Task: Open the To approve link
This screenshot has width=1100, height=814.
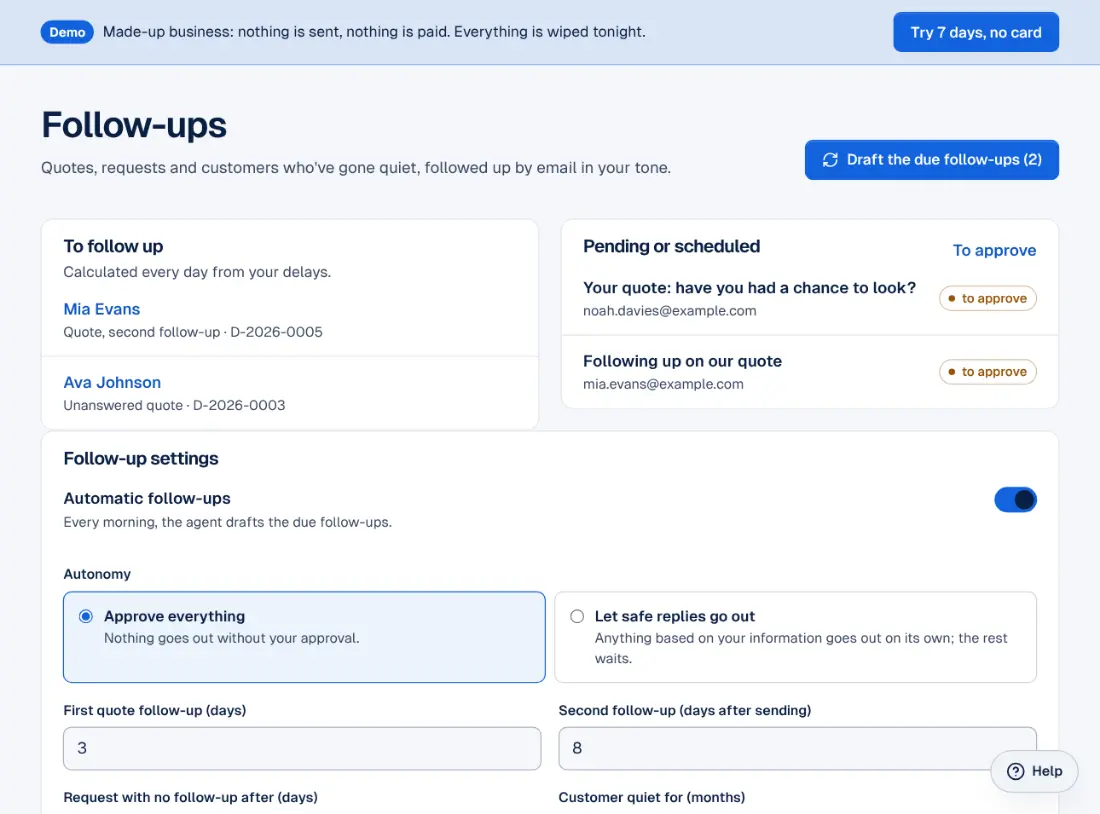Action: click(994, 251)
